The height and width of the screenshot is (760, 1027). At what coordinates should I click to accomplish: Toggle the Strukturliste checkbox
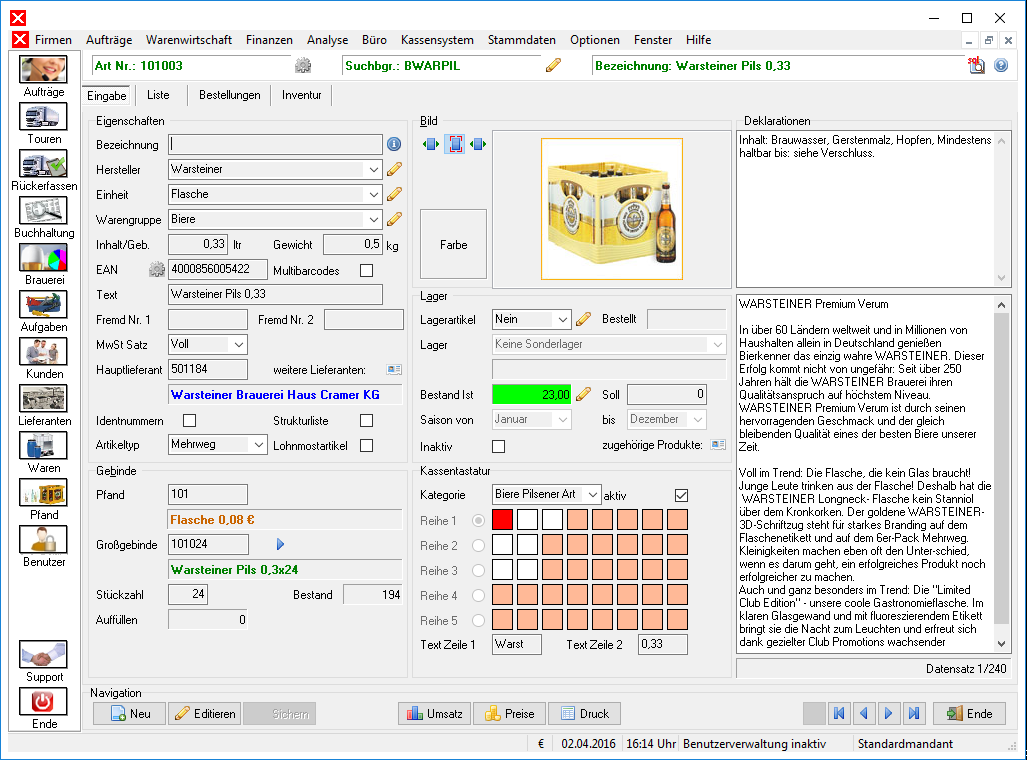[367, 420]
